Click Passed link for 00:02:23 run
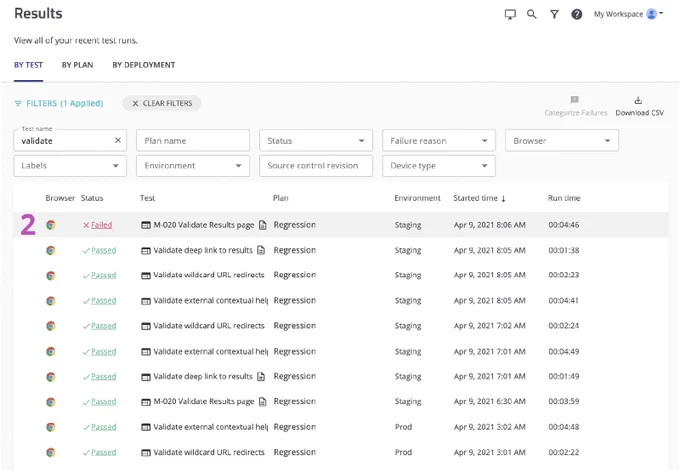This screenshot has height=473, width=680. tap(104, 275)
